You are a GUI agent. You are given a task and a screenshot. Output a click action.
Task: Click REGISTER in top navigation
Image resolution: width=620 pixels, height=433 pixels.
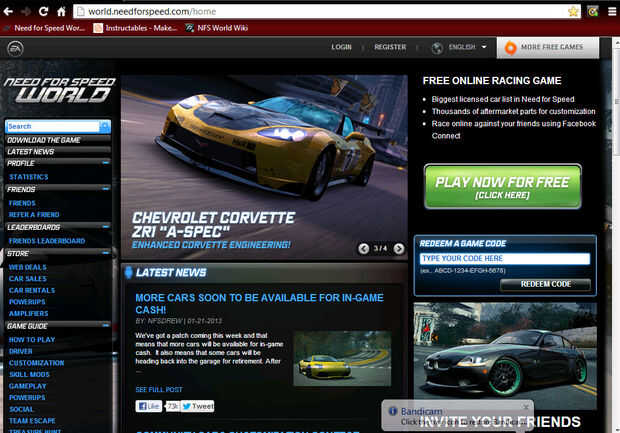(x=390, y=47)
